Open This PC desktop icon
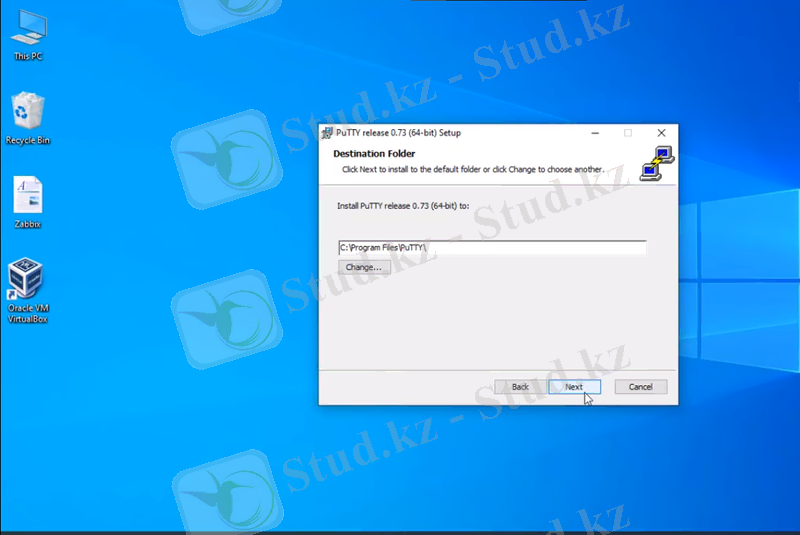Image resolution: width=800 pixels, height=535 pixels. pyautogui.click(x=28, y=35)
